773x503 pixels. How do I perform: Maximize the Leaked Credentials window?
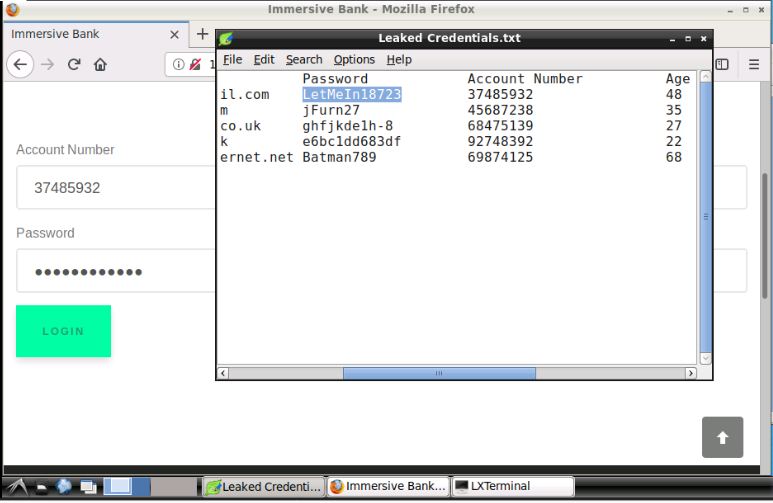pos(688,38)
